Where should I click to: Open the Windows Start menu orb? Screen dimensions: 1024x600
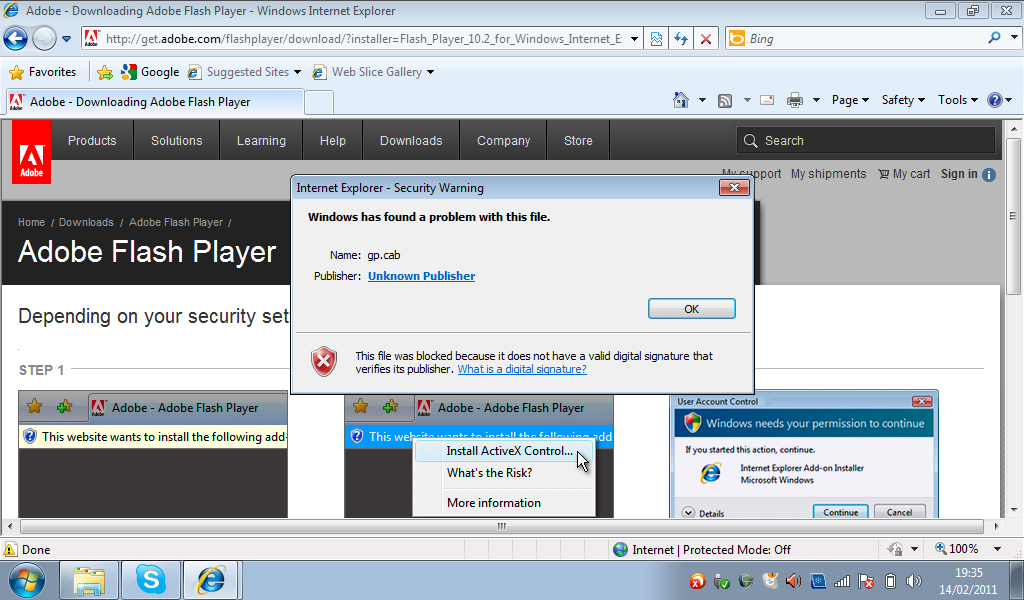[27, 580]
